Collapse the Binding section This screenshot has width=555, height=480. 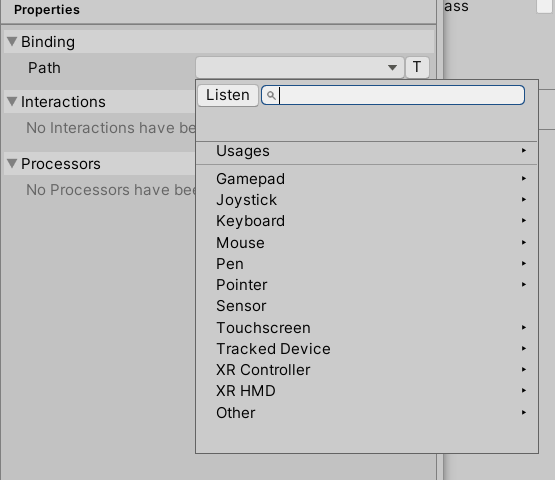coord(12,42)
